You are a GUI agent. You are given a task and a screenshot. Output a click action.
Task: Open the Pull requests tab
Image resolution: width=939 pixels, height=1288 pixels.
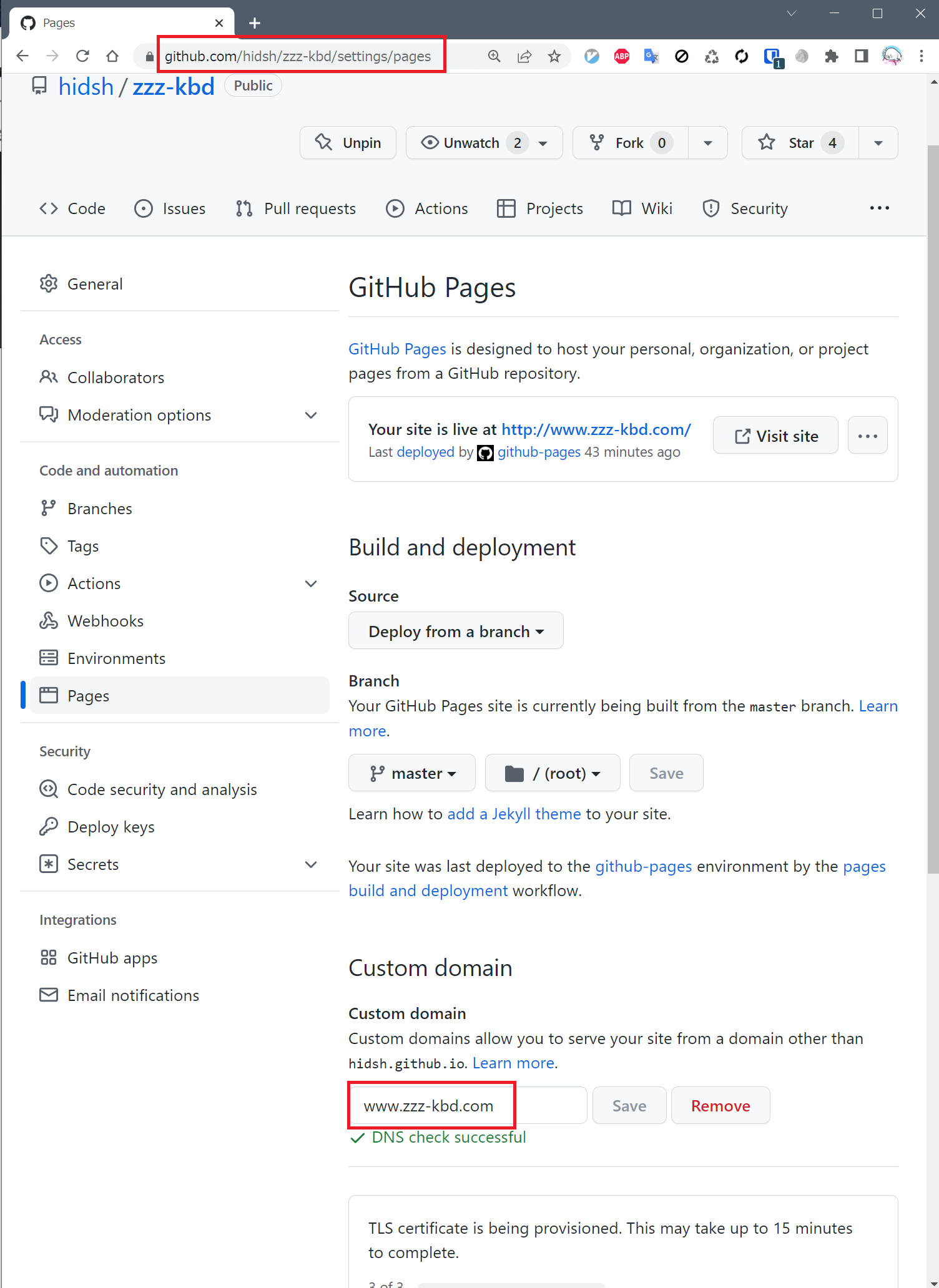coord(296,208)
